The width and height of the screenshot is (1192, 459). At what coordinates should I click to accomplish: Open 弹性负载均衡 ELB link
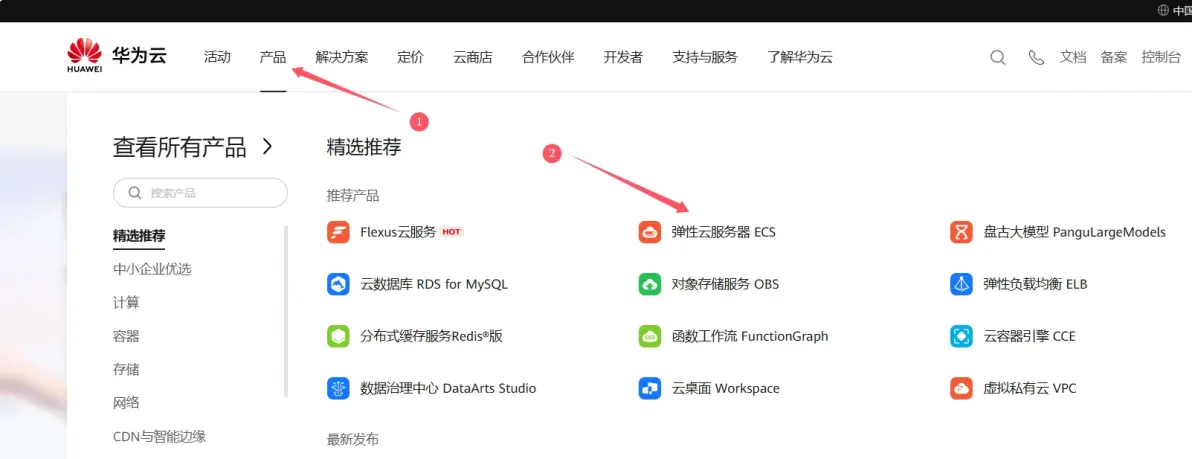(x=1035, y=284)
